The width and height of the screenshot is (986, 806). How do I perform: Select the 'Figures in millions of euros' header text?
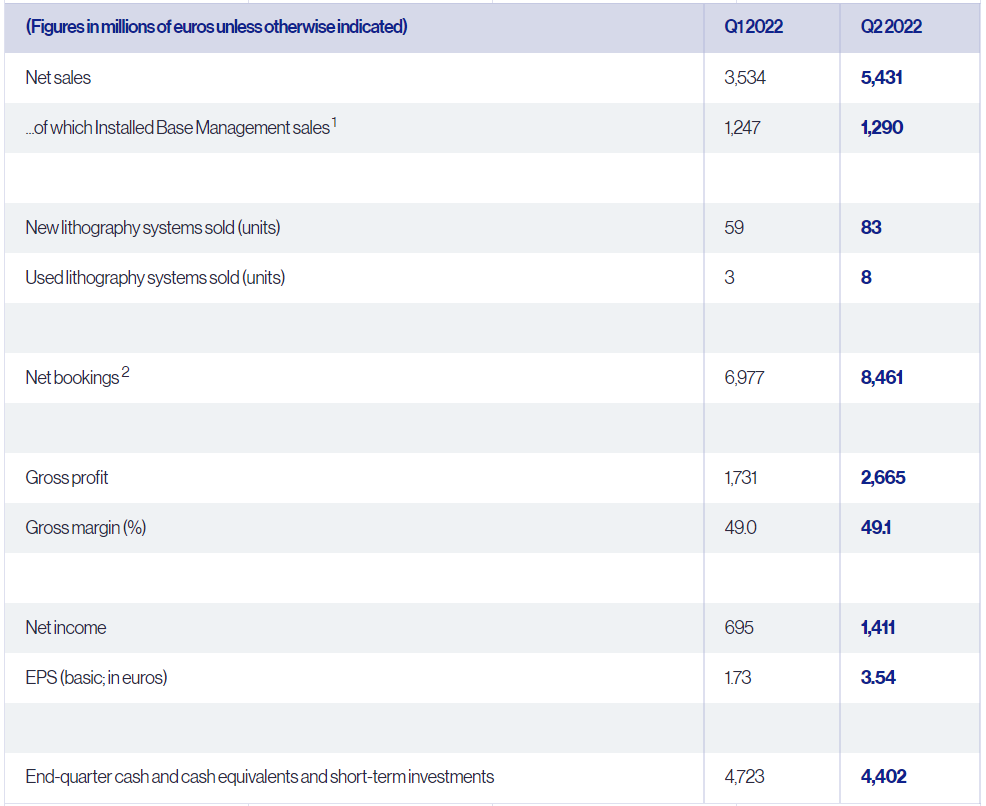(216, 27)
